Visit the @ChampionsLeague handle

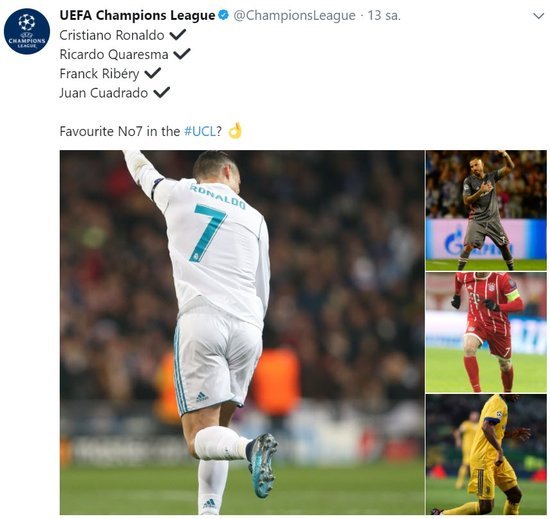294,16
